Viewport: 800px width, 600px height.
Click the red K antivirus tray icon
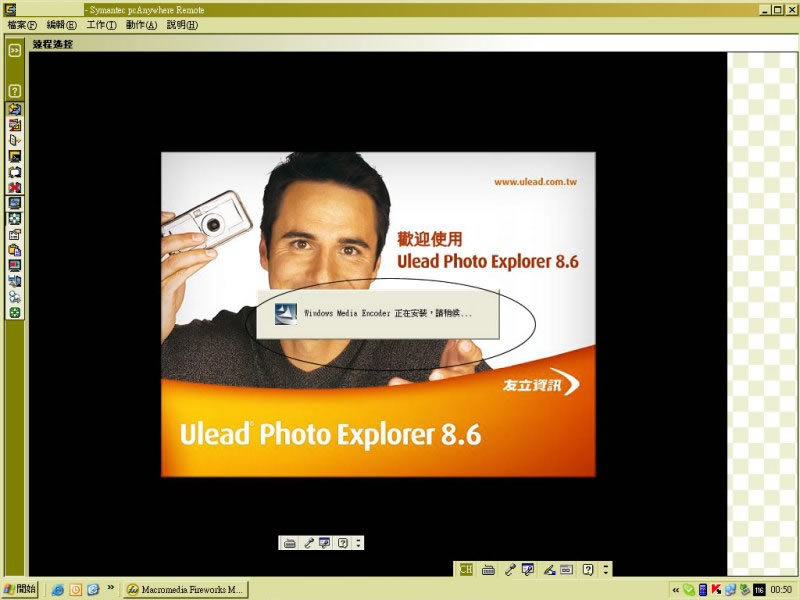point(716,590)
